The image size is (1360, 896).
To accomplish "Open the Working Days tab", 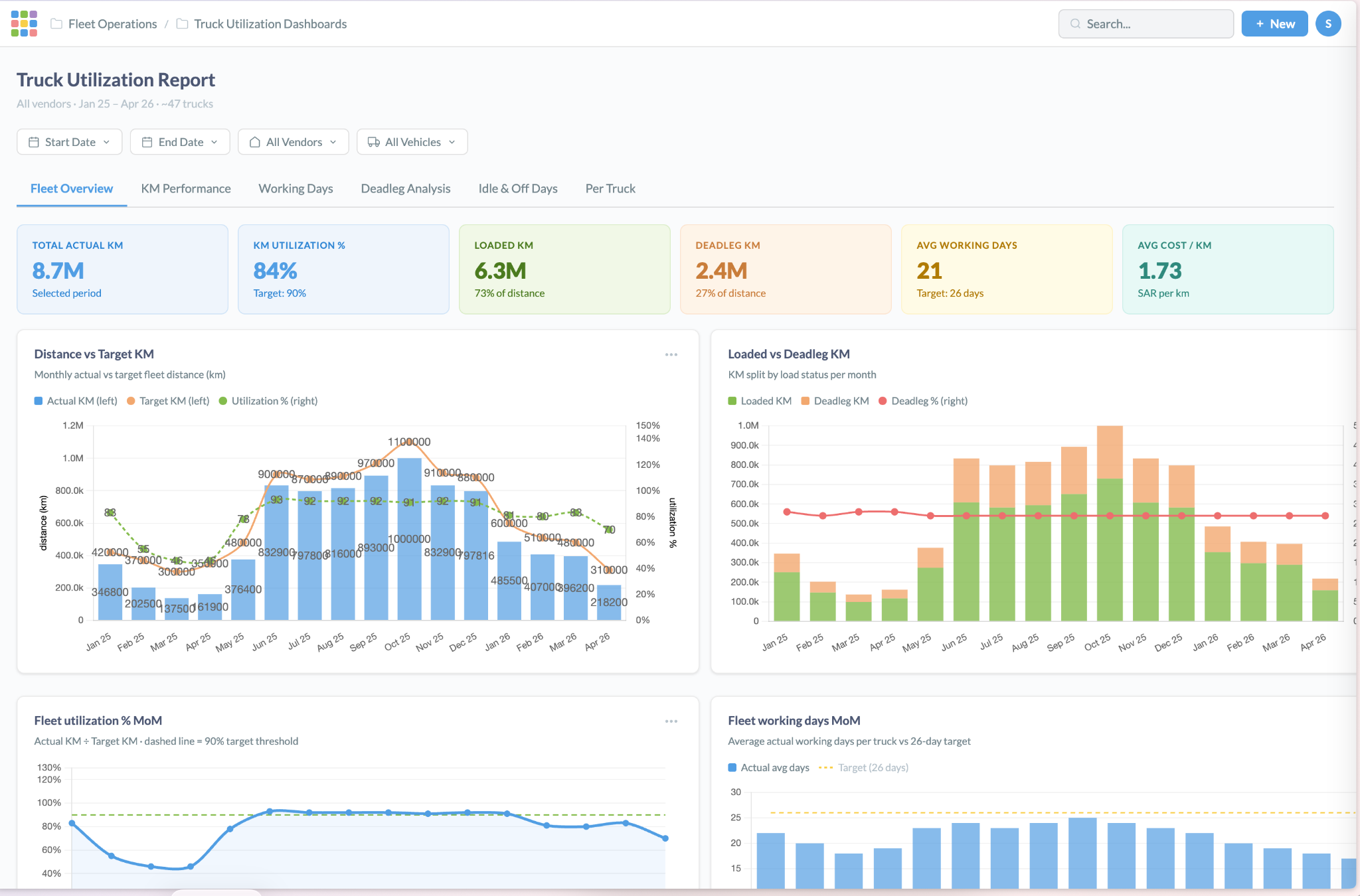I will coord(296,188).
